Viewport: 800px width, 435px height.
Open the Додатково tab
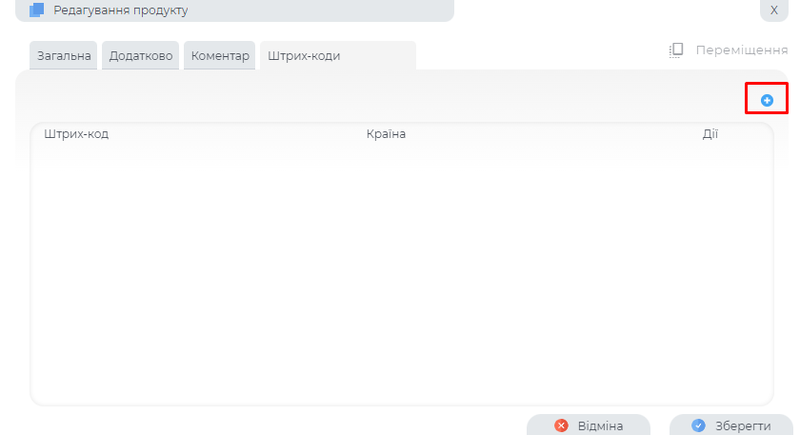(x=140, y=56)
